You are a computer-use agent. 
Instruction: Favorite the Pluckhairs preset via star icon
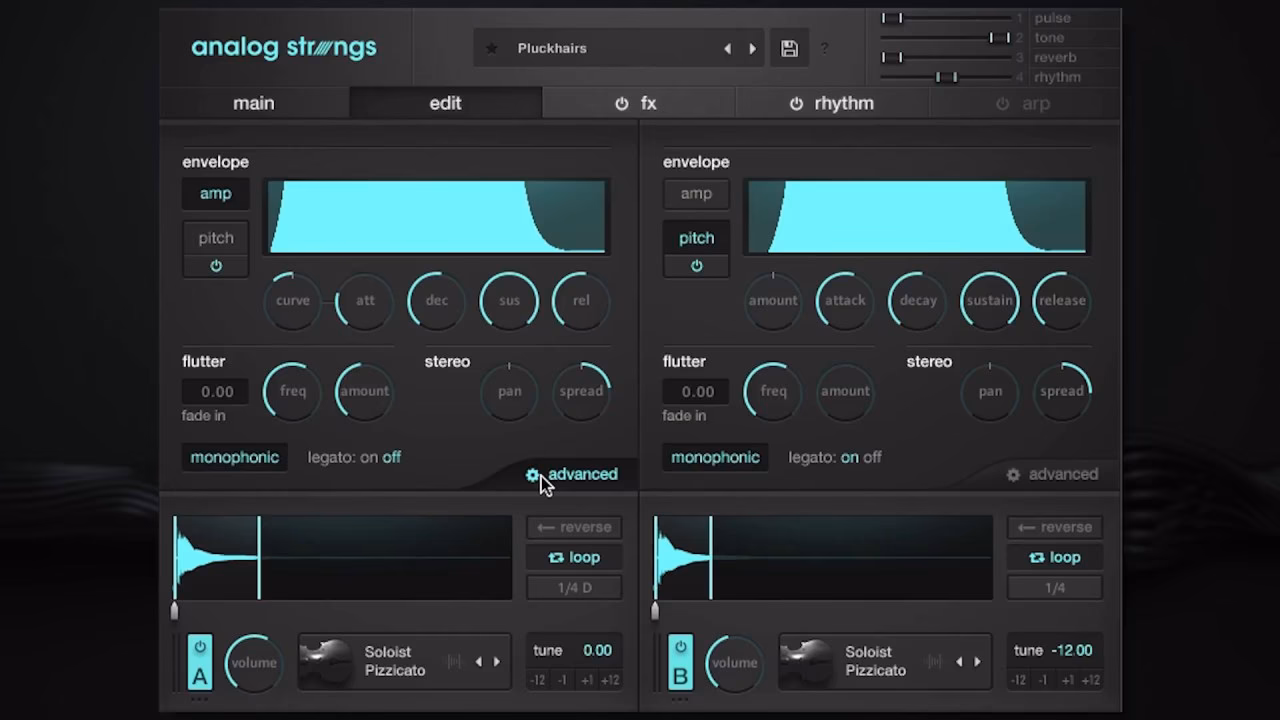click(491, 48)
